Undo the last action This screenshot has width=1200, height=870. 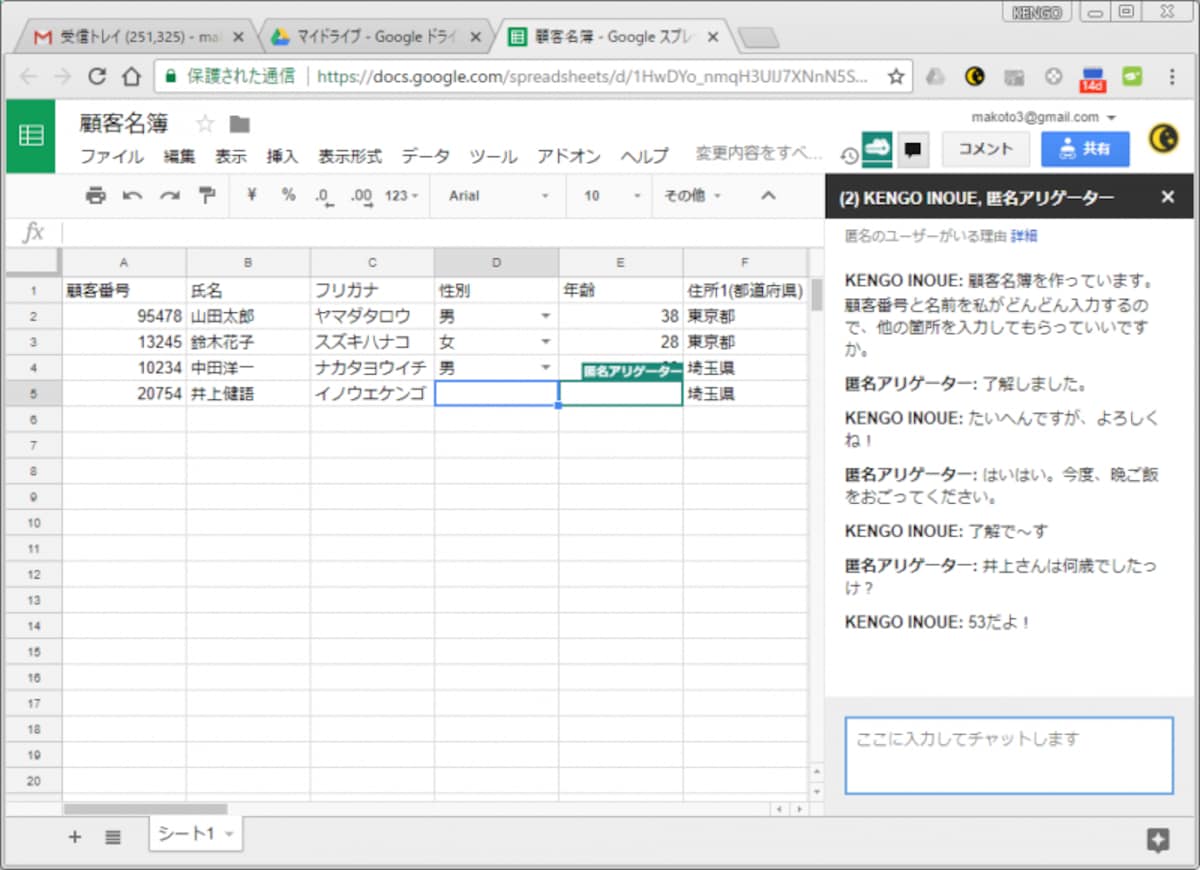pos(132,196)
